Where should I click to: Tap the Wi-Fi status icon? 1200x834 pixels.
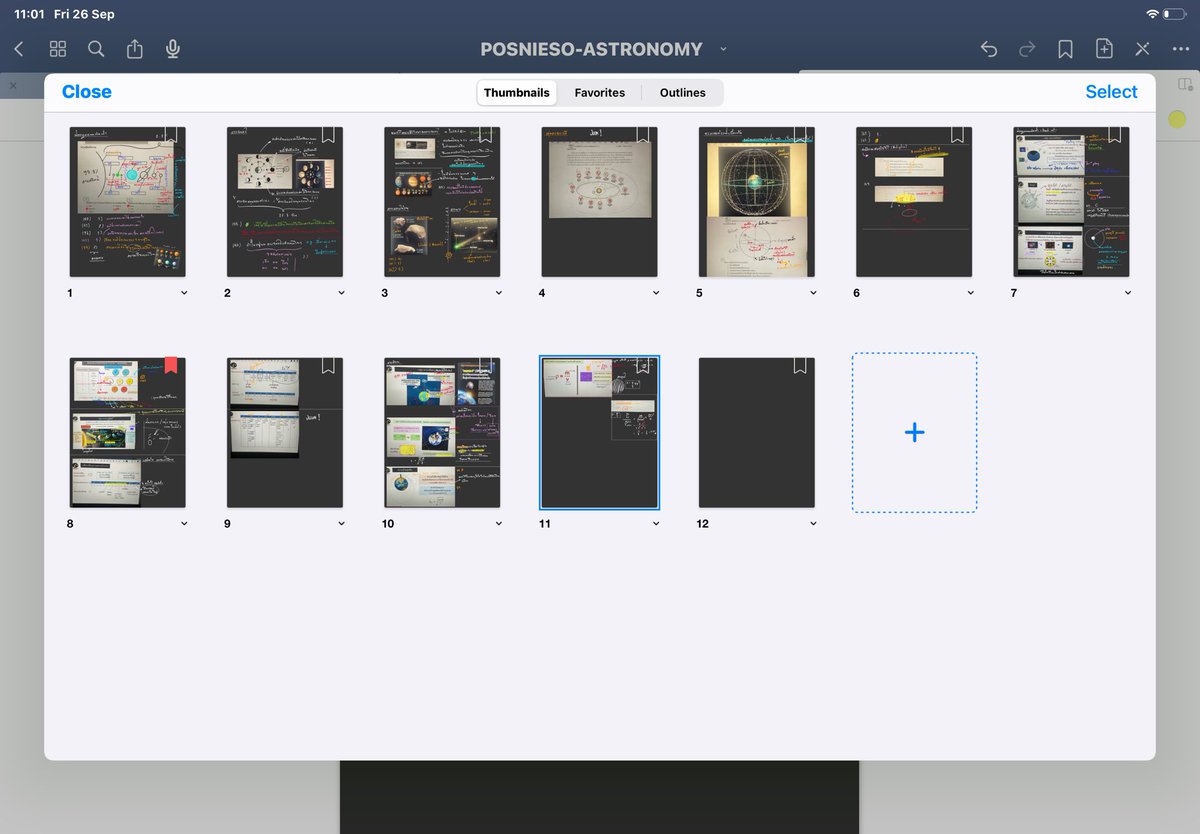click(1152, 14)
